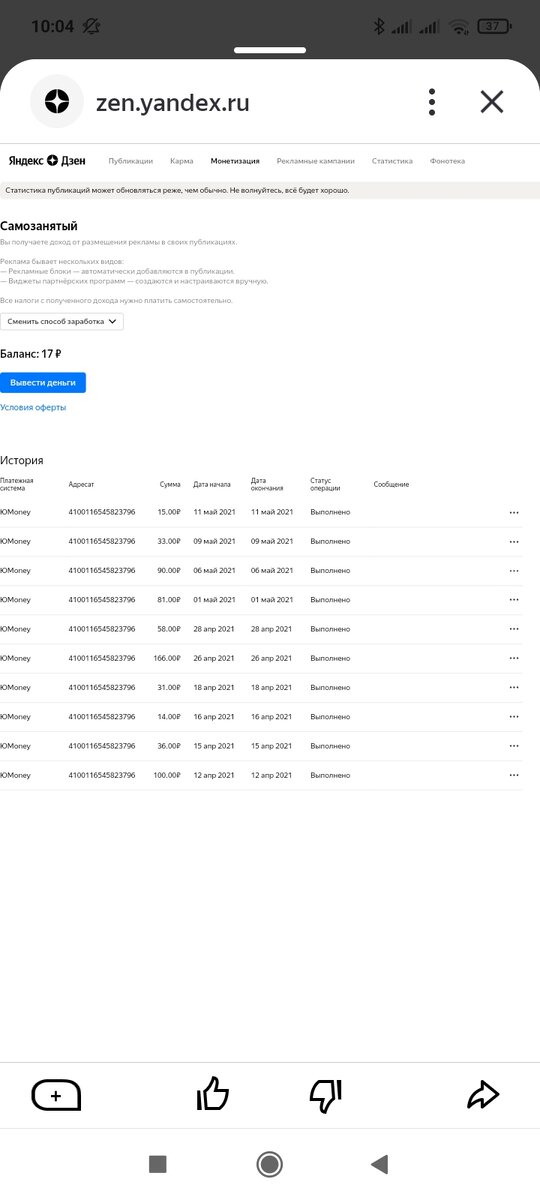Click the Баланс: 17 ₽ text
540x1200 pixels.
[31, 354]
